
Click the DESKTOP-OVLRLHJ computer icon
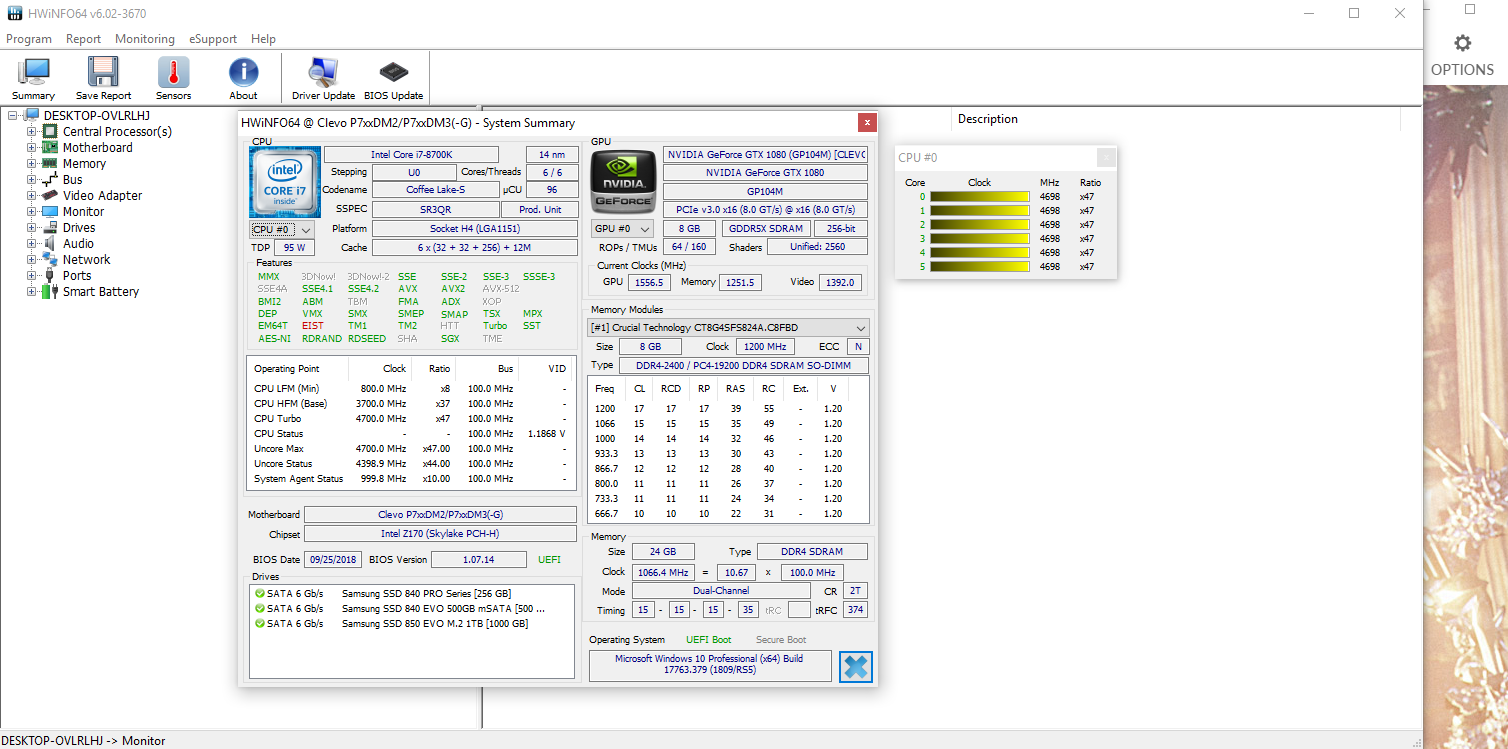(31, 115)
